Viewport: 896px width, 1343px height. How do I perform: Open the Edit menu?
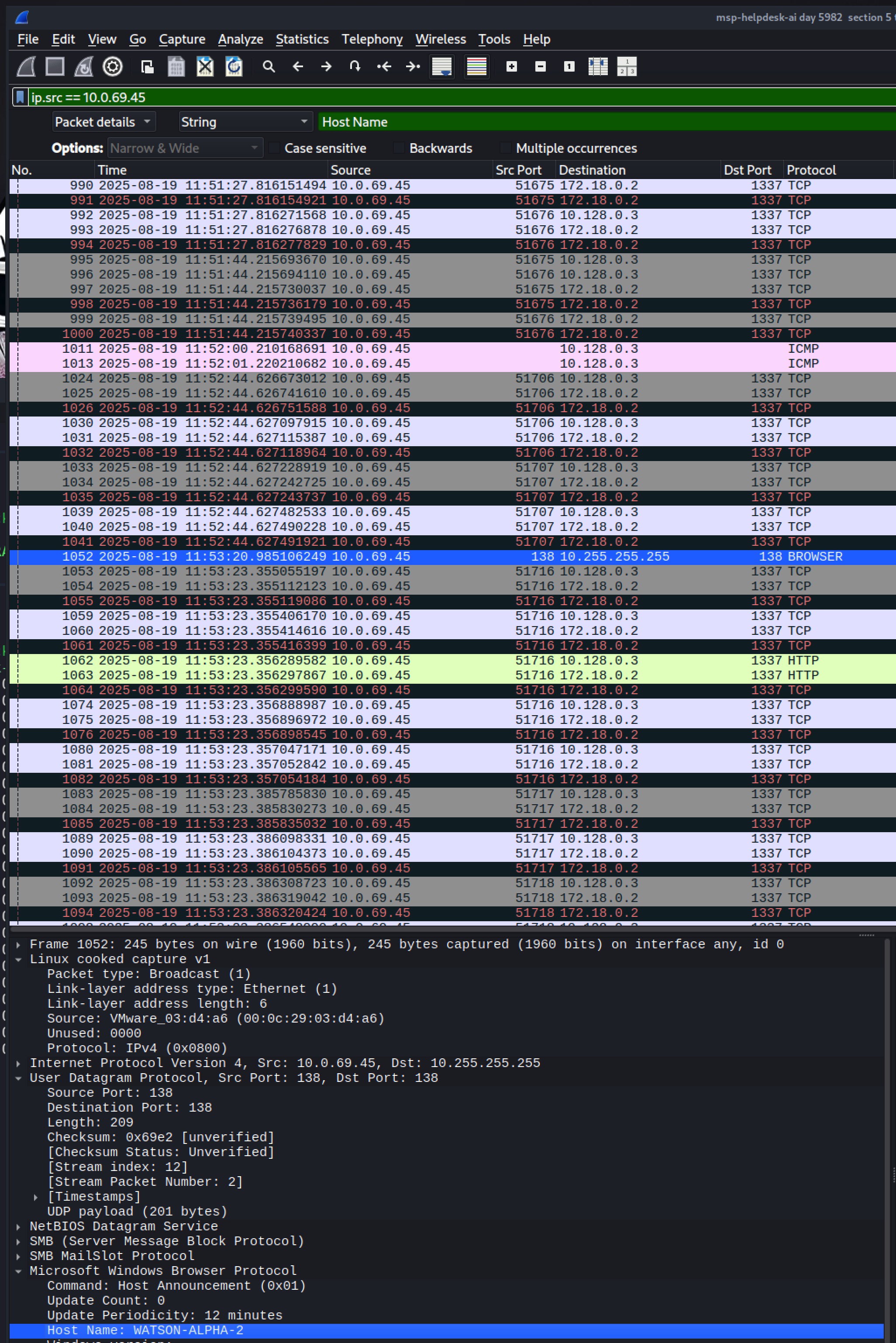pyautogui.click(x=63, y=39)
